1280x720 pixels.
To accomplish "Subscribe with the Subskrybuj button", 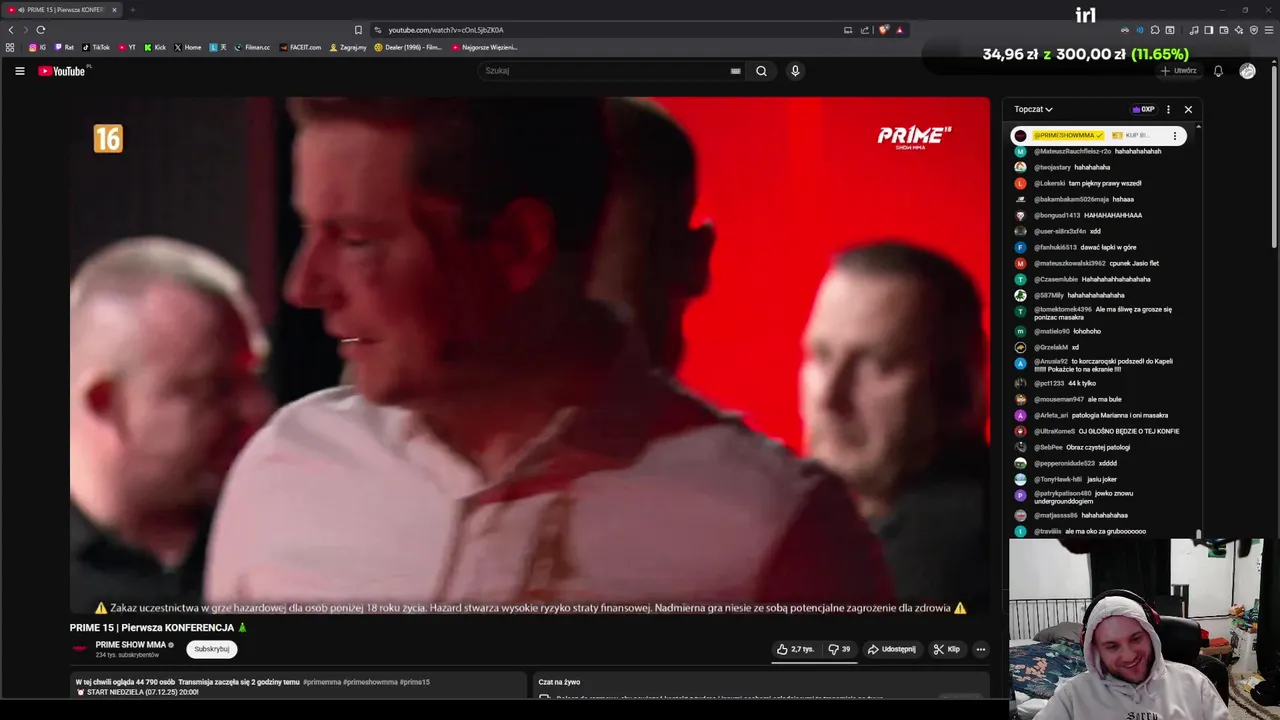I will [212, 649].
